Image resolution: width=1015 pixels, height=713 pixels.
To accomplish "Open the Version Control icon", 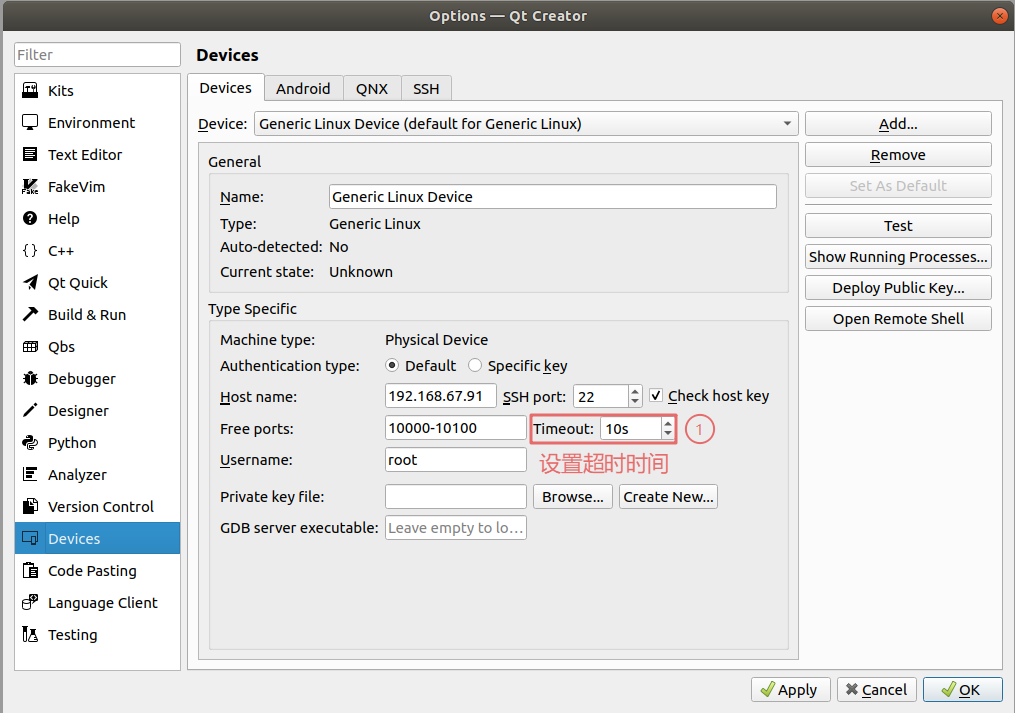I will [x=30, y=507].
